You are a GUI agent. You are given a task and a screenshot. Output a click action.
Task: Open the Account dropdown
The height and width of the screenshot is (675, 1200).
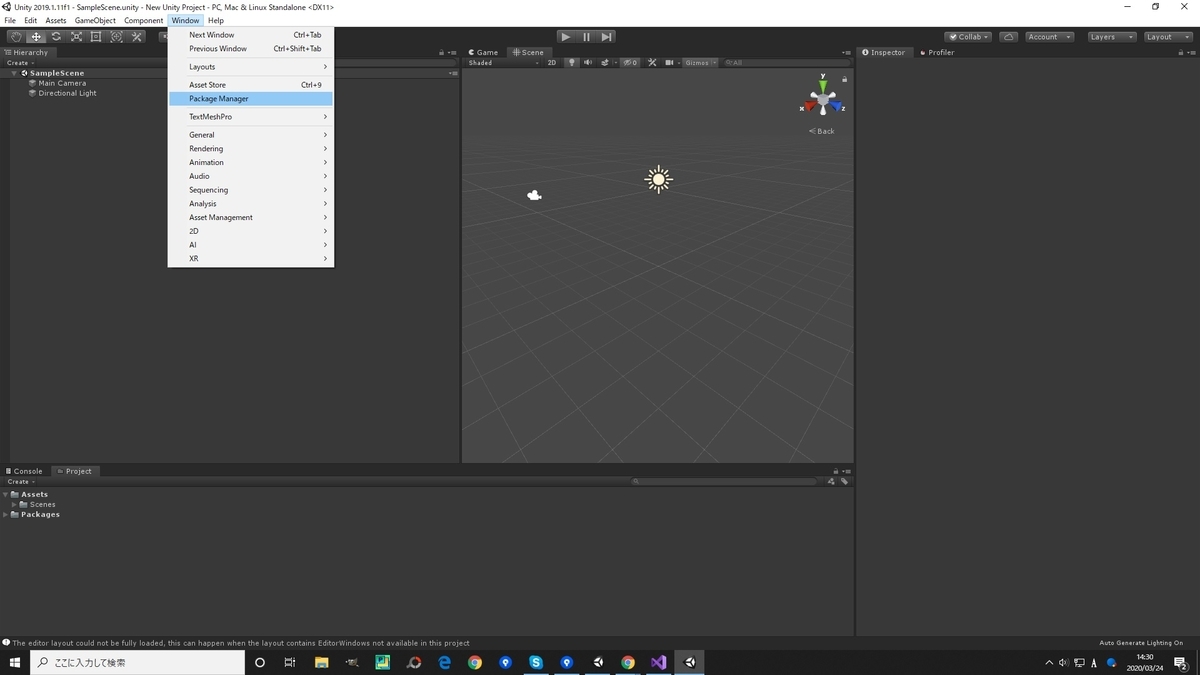(x=1048, y=37)
